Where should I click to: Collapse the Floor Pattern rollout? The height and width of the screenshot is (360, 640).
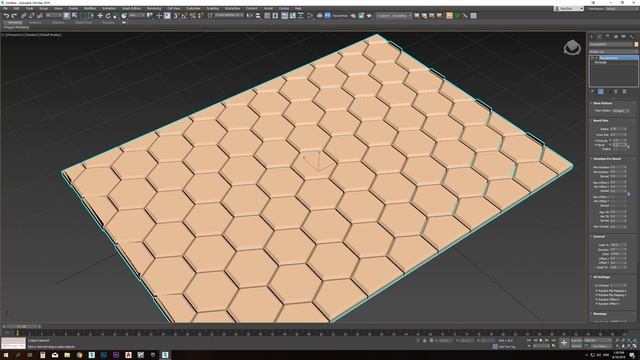point(602,103)
